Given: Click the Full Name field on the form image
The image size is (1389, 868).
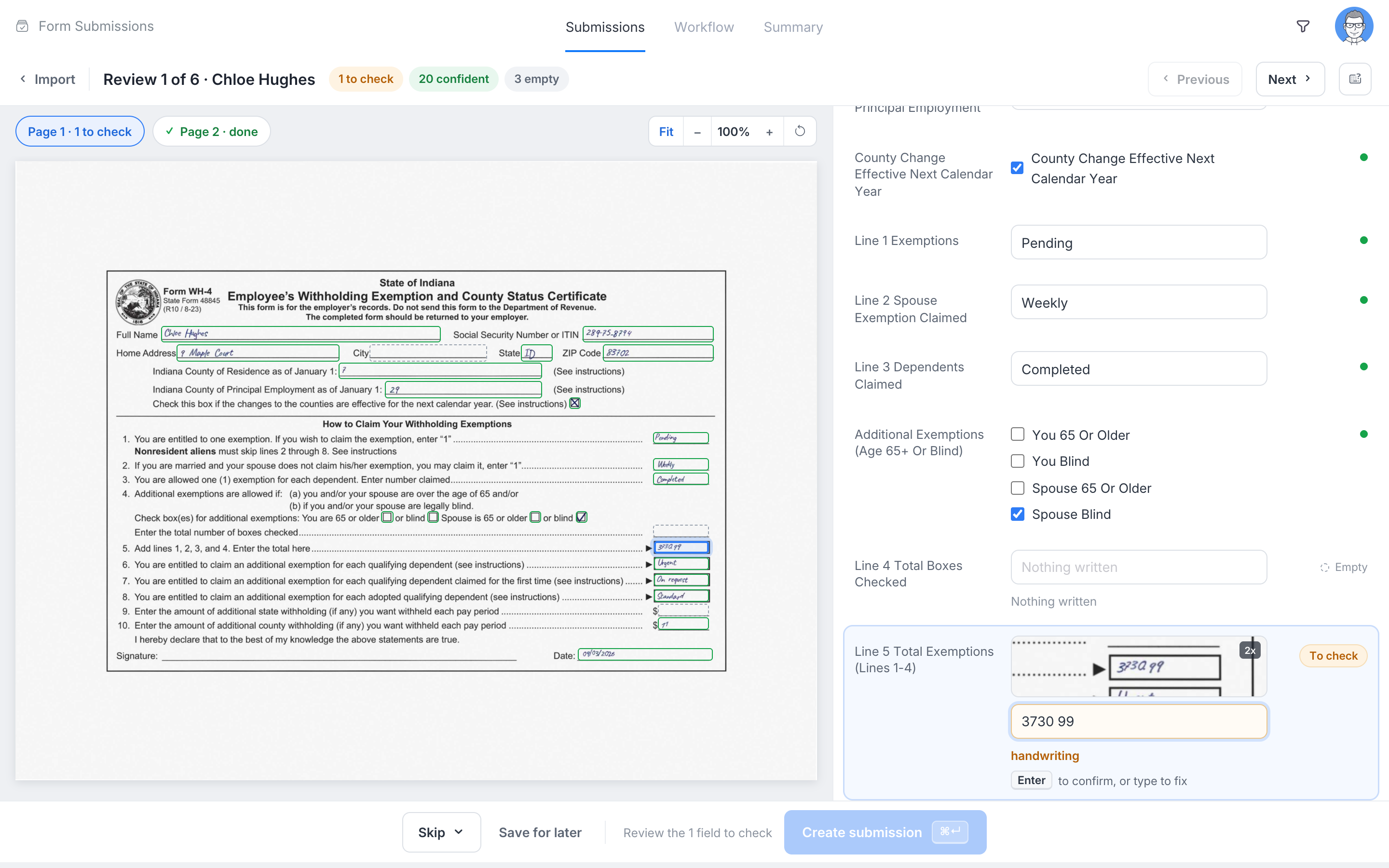Looking at the screenshot, I should point(301,334).
